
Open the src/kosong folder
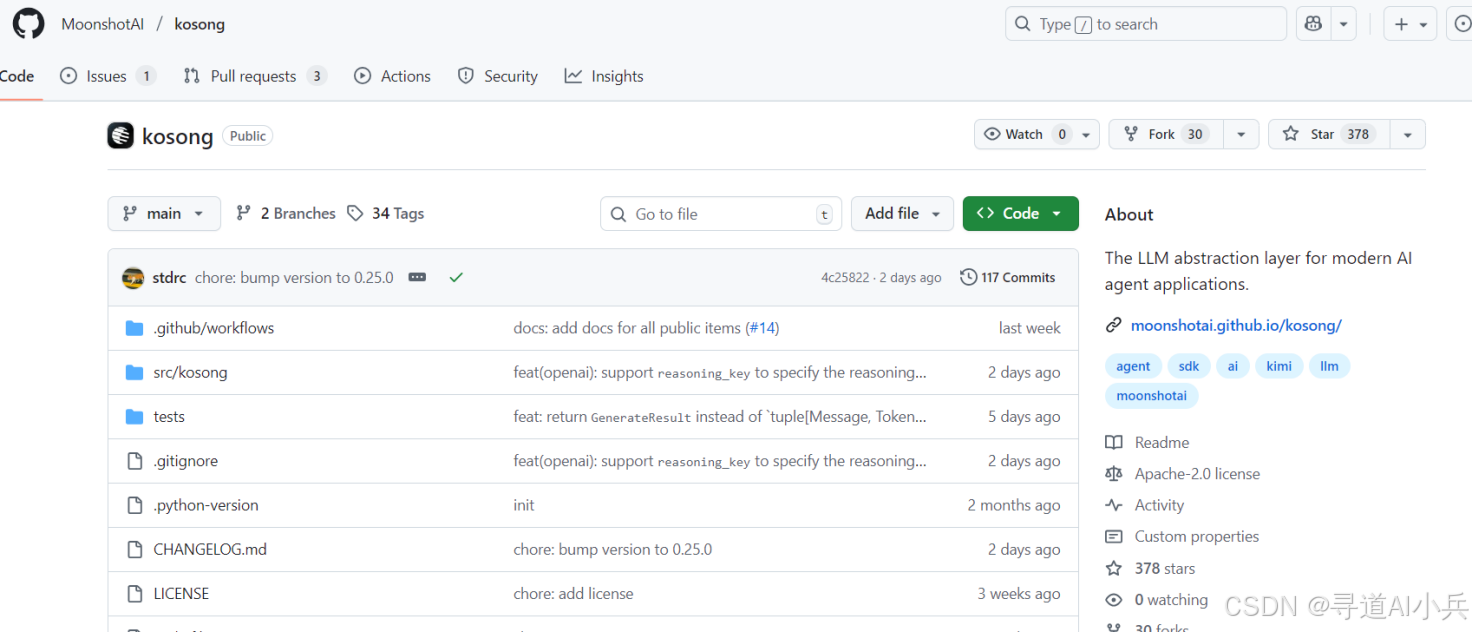point(190,372)
